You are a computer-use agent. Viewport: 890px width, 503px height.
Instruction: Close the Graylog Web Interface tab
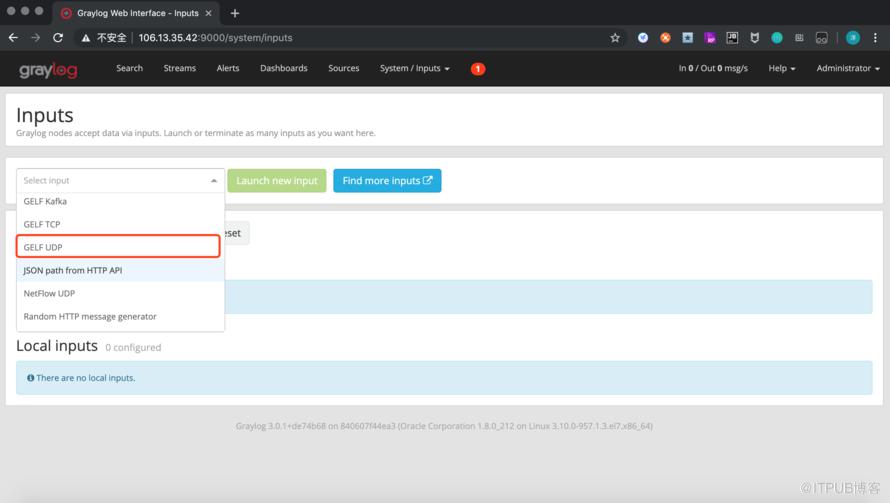tap(208, 13)
